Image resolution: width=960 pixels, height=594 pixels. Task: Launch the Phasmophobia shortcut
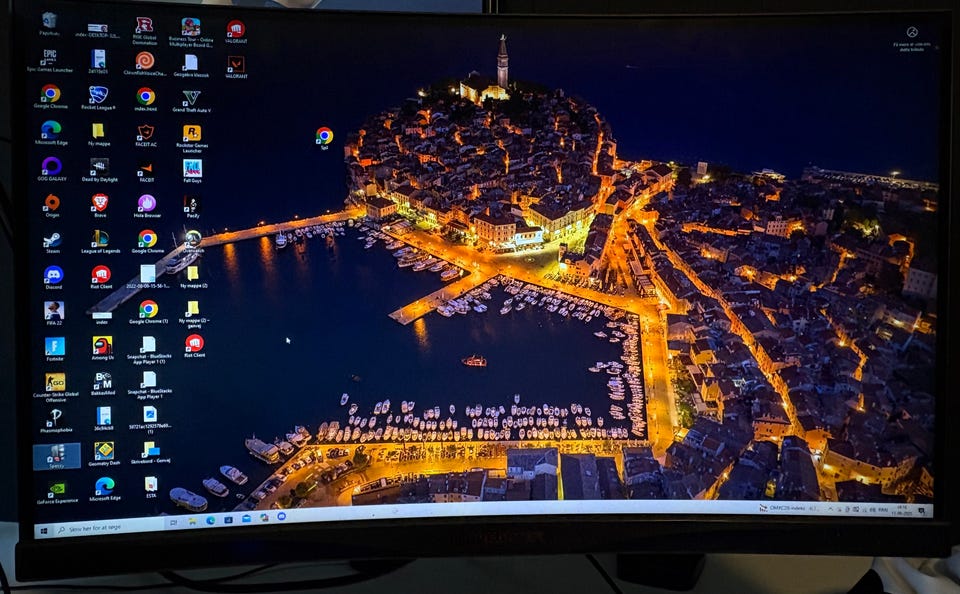56,421
